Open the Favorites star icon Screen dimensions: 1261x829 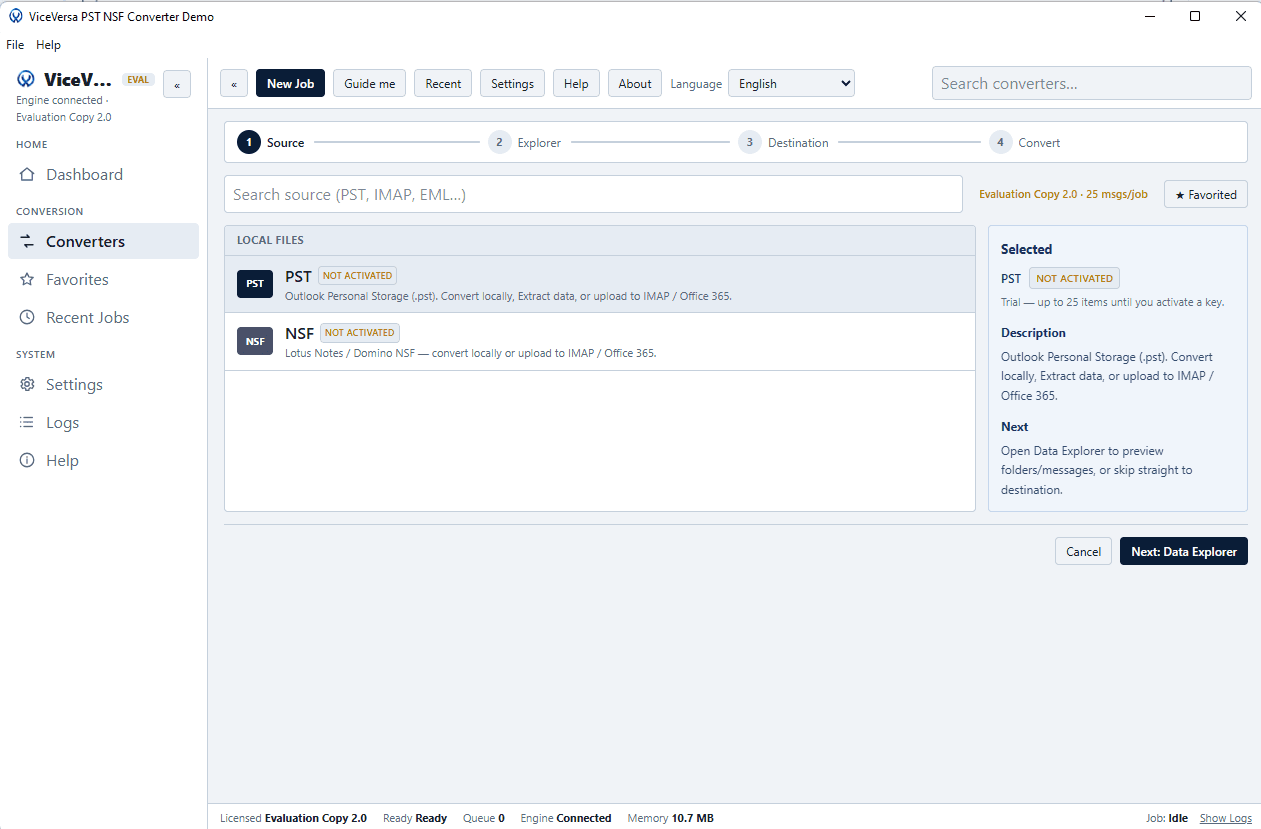pyautogui.click(x=28, y=280)
